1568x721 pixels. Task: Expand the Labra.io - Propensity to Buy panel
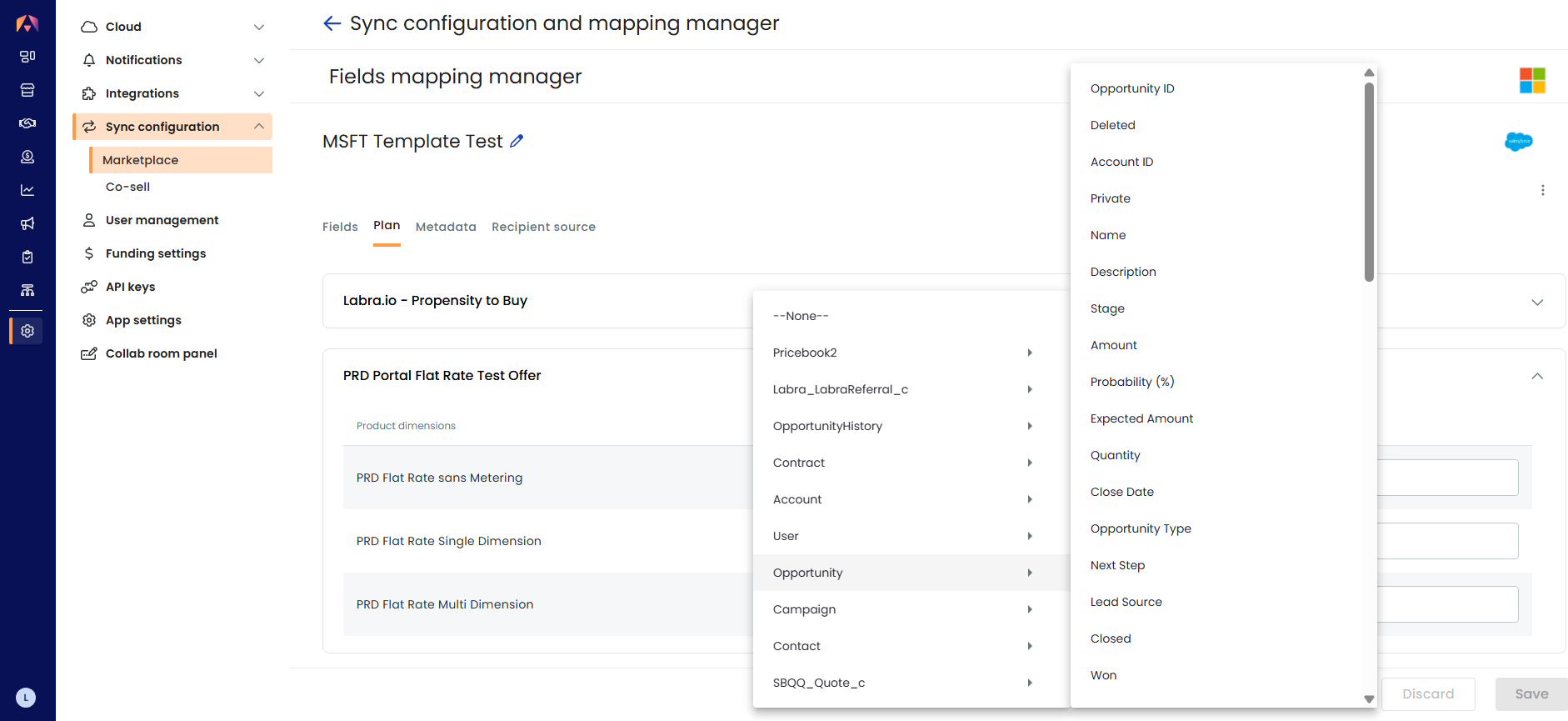(1537, 302)
